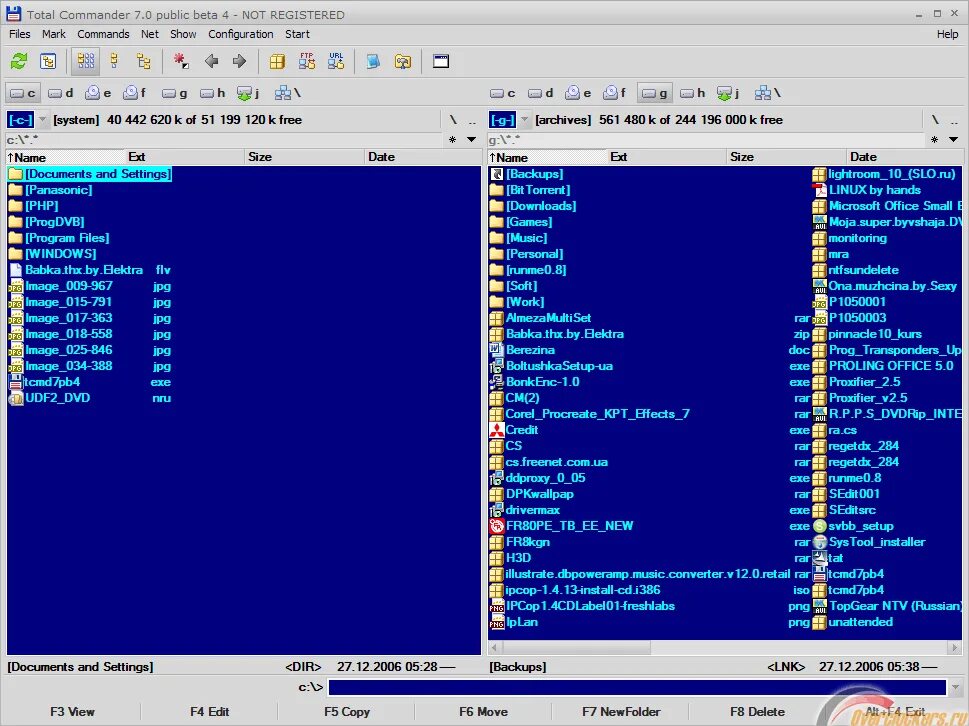This screenshot has width=969, height=726.
Task: Switch to brief view with toolbar icon
Action: [85, 60]
